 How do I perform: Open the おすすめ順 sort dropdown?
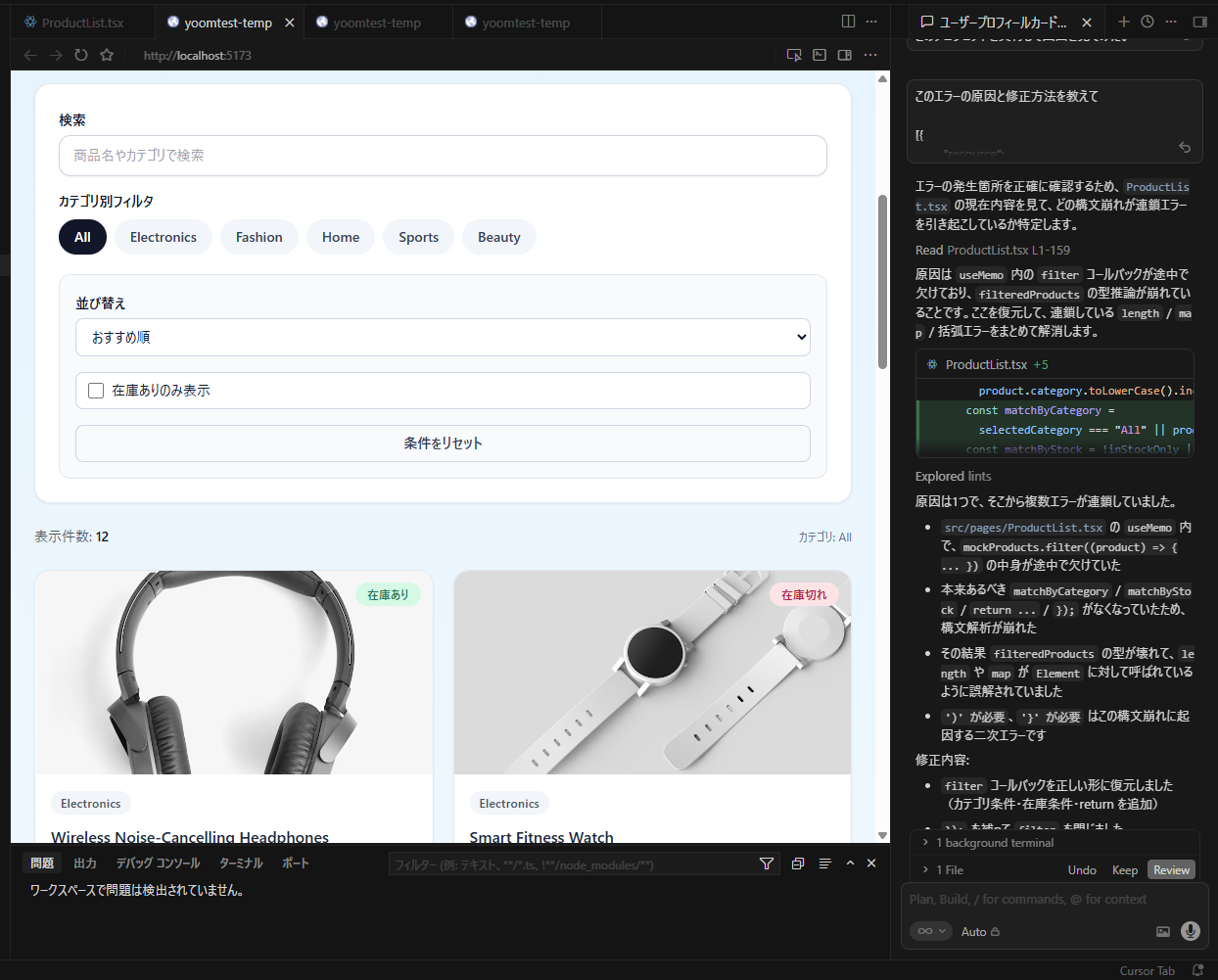443,337
